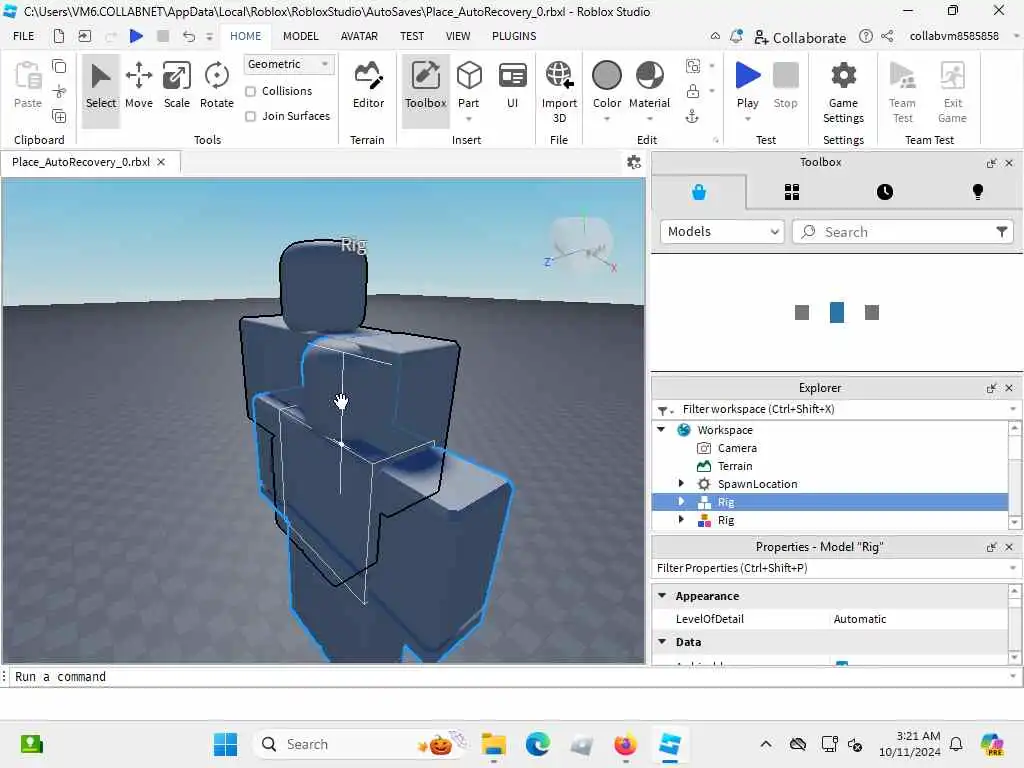Open the Play dropdown arrow
The width and height of the screenshot is (1024, 768).
coord(747,119)
